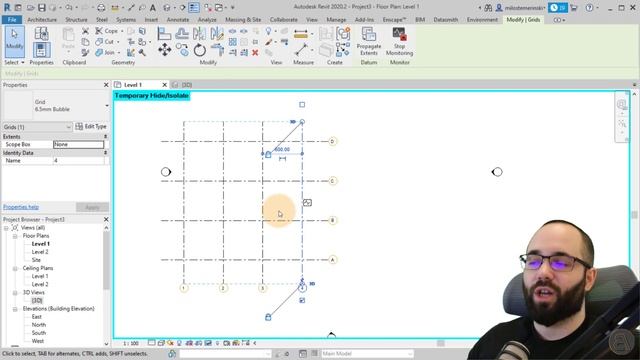
Task: Click the help question mark icon
Action: pos(589,7)
